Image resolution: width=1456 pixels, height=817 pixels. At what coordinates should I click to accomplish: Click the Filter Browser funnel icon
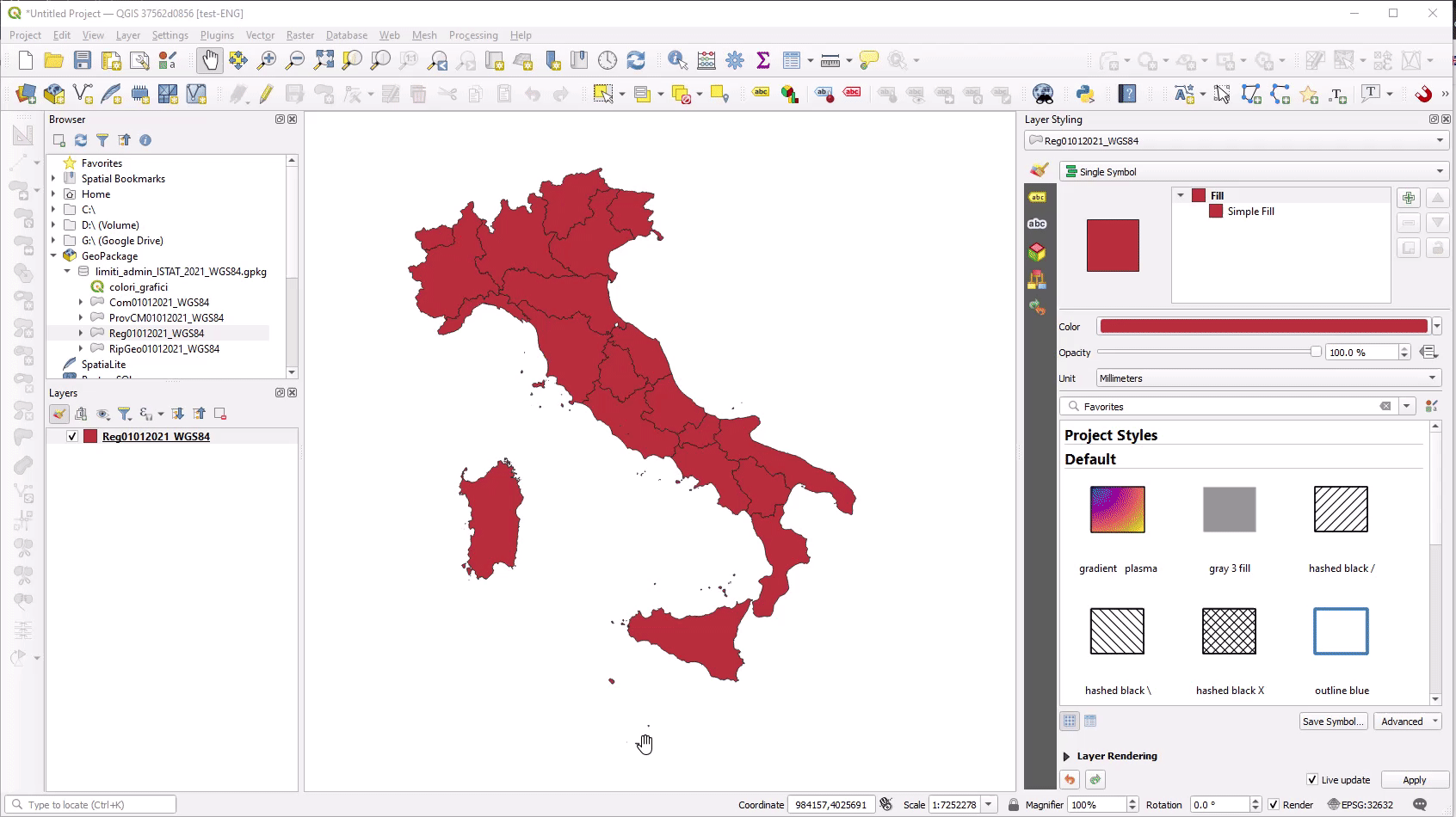coord(102,140)
